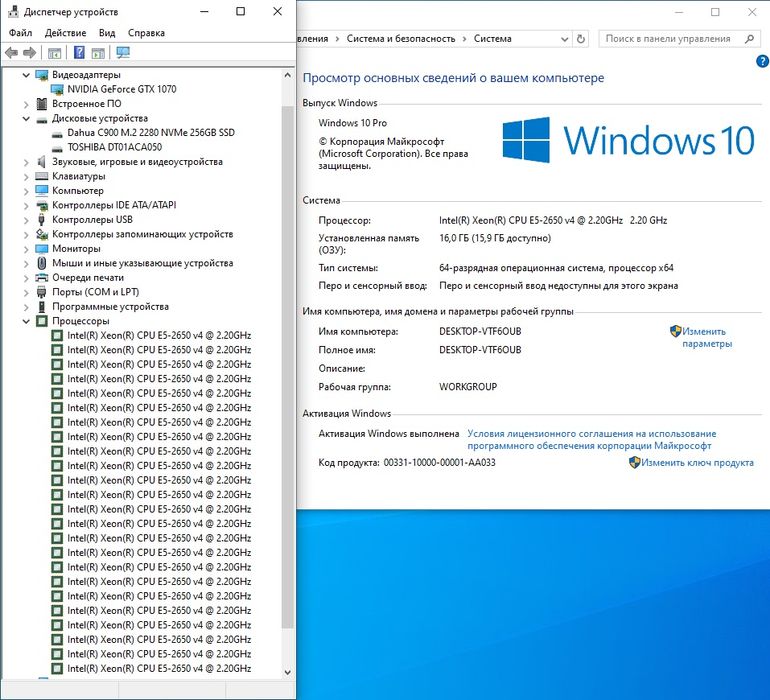Open the Справка menu
Image resolution: width=770 pixels, height=700 pixels.
tap(146, 33)
